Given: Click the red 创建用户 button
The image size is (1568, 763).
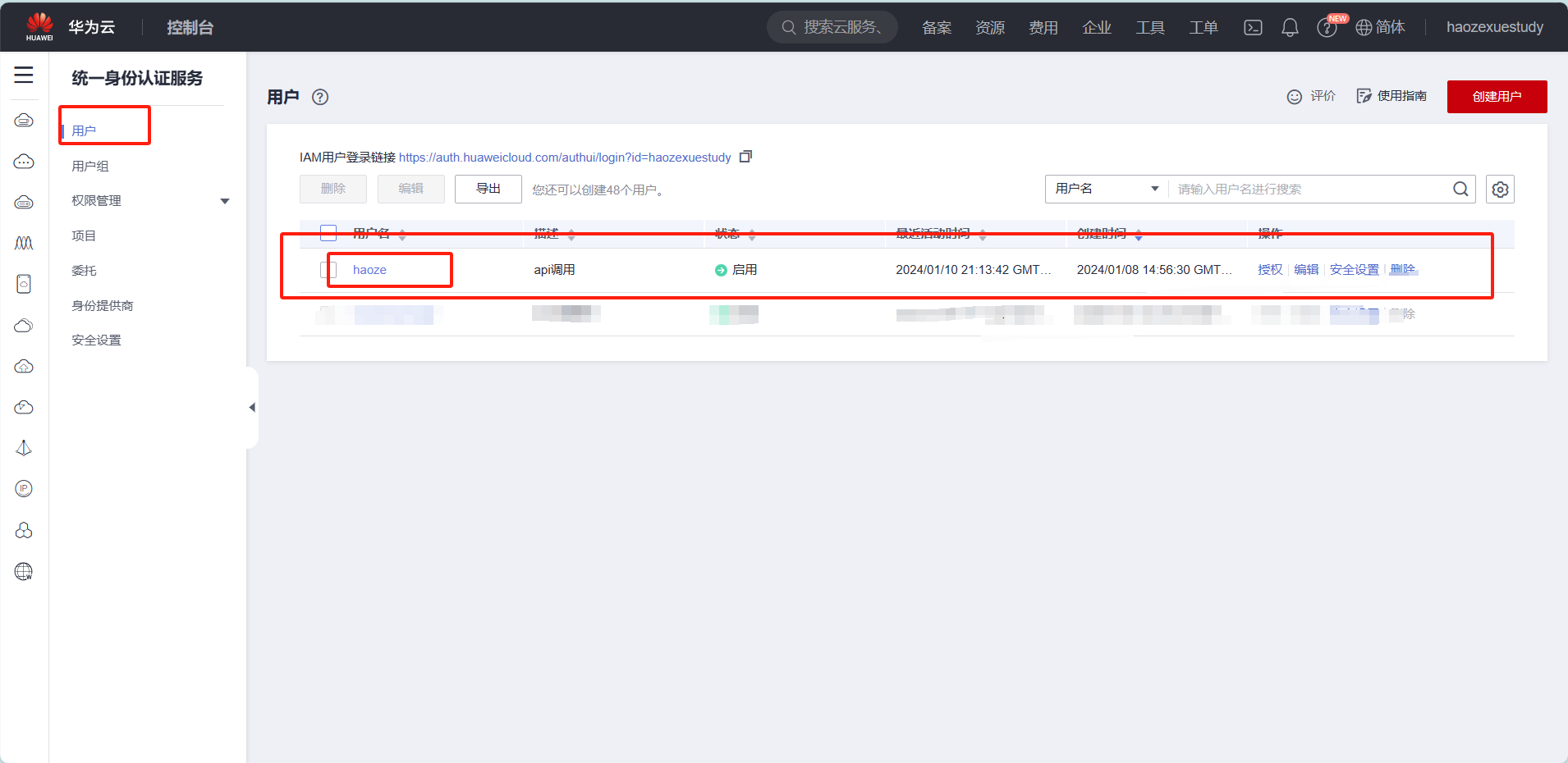Looking at the screenshot, I should [1497, 97].
